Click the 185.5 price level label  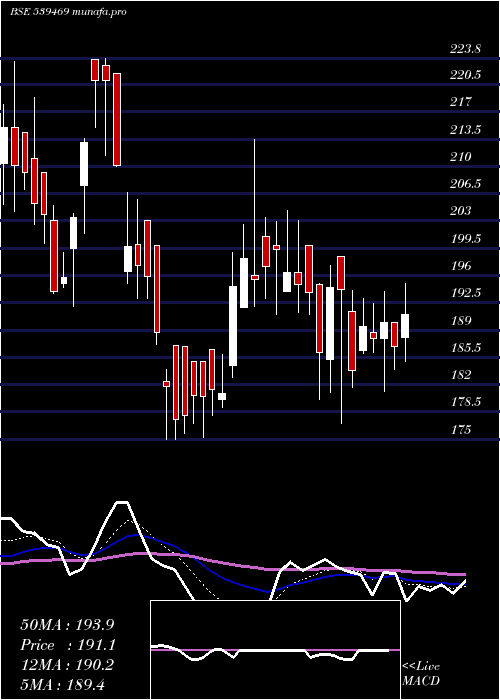point(465,347)
